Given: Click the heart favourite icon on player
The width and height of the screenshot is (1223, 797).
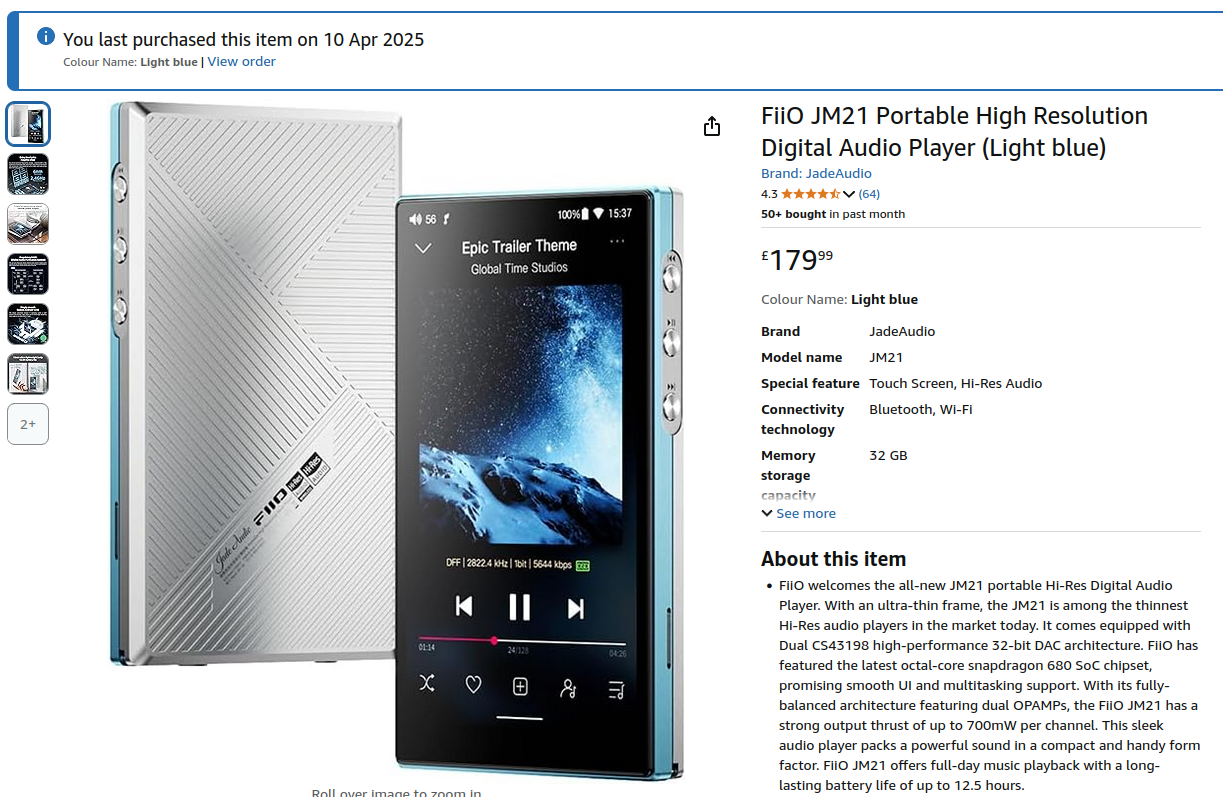Looking at the screenshot, I should click(x=474, y=686).
